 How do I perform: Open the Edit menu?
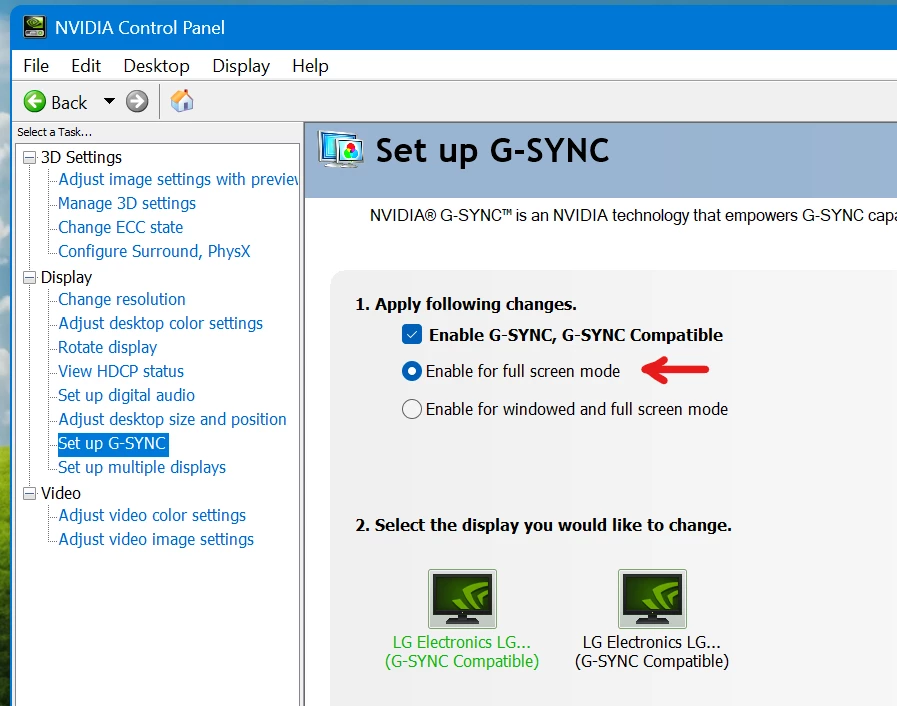coord(86,66)
